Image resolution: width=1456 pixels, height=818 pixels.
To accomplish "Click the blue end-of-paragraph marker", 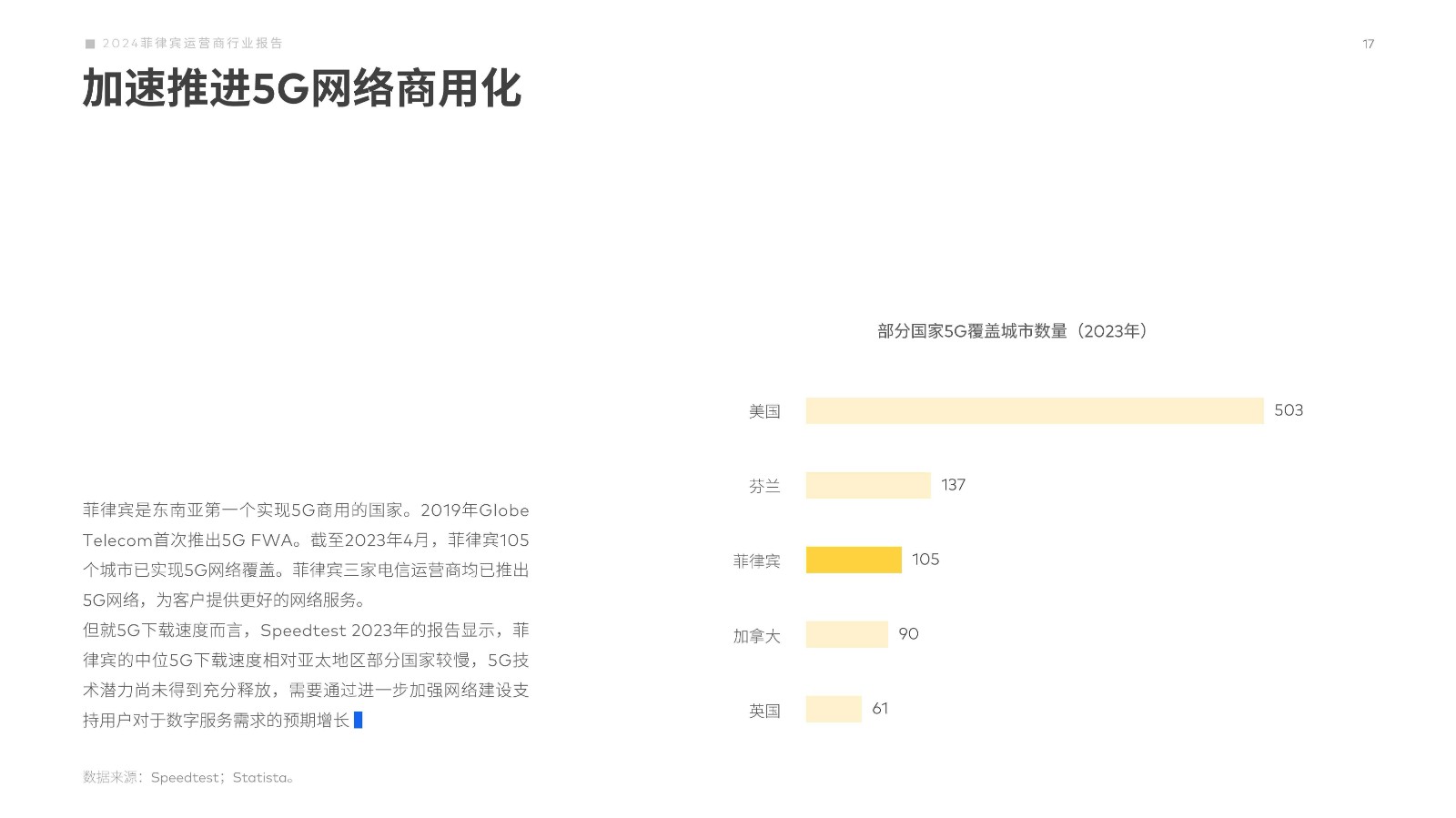I will (358, 720).
